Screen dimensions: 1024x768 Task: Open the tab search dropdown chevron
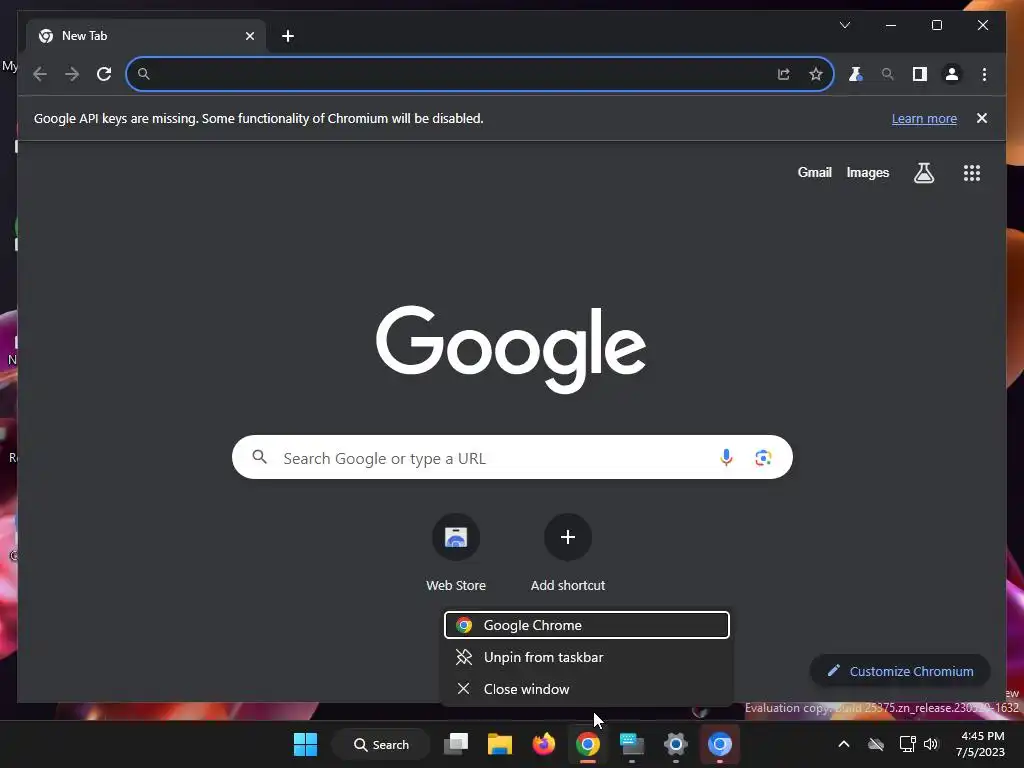[x=845, y=25]
